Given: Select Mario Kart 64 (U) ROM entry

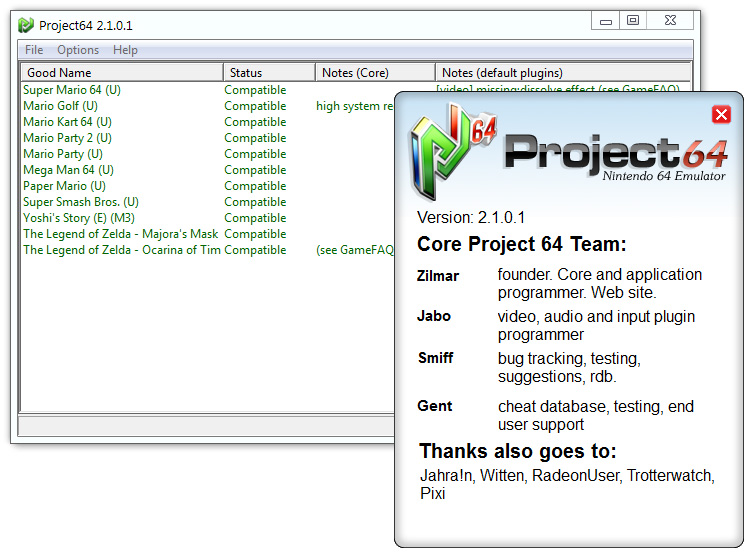Looking at the screenshot, I should [67, 122].
